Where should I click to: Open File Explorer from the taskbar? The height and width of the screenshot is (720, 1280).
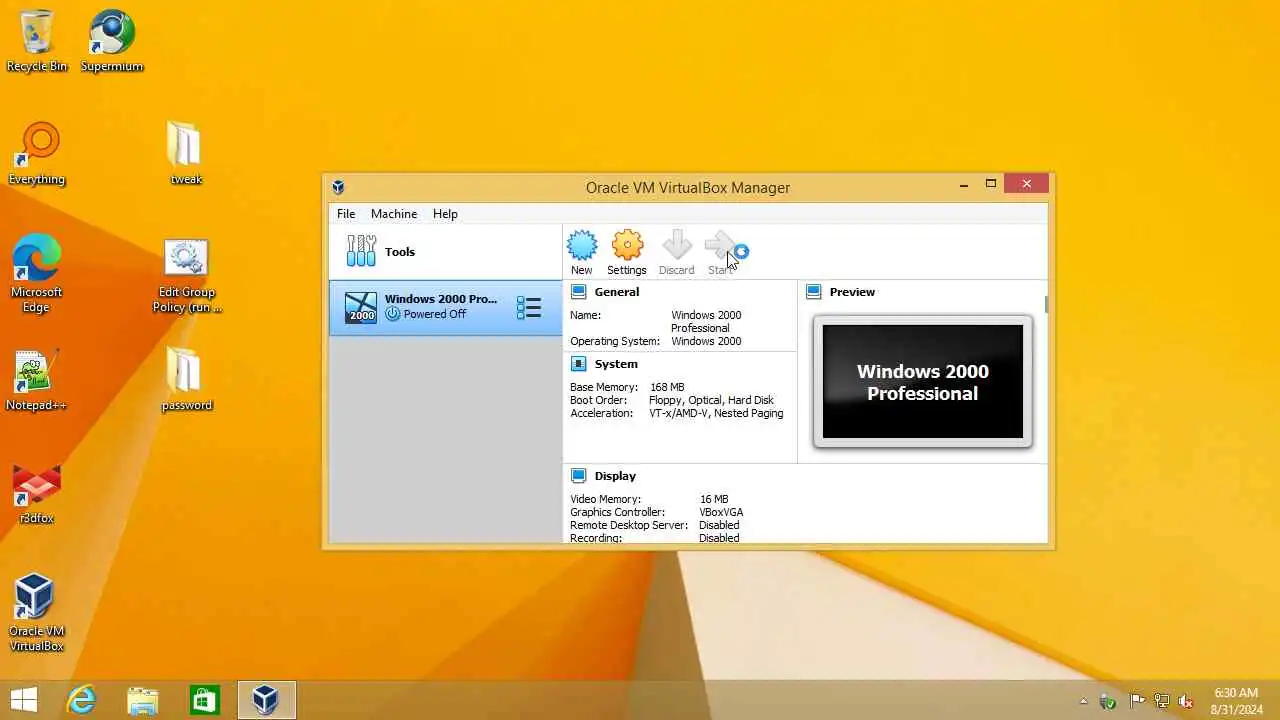pos(143,700)
